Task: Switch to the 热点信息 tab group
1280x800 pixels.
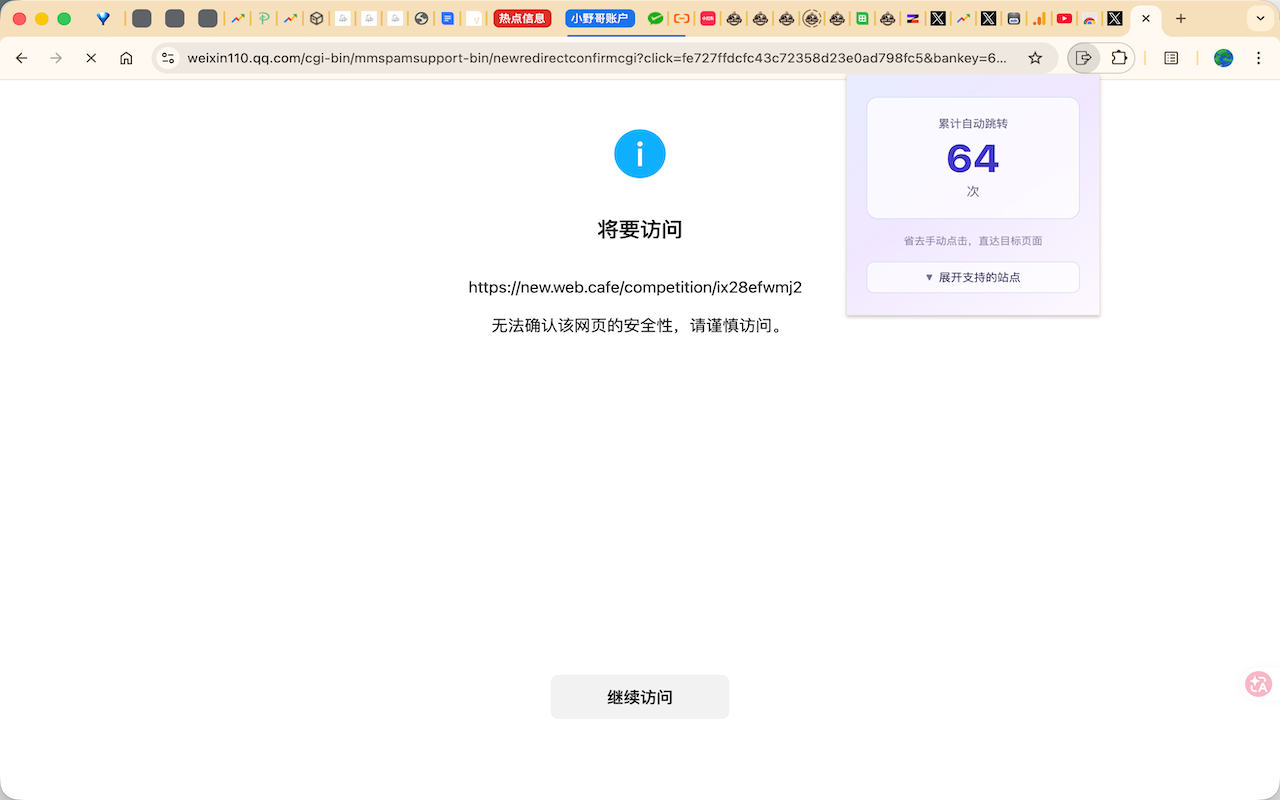Action: click(522, 18)
